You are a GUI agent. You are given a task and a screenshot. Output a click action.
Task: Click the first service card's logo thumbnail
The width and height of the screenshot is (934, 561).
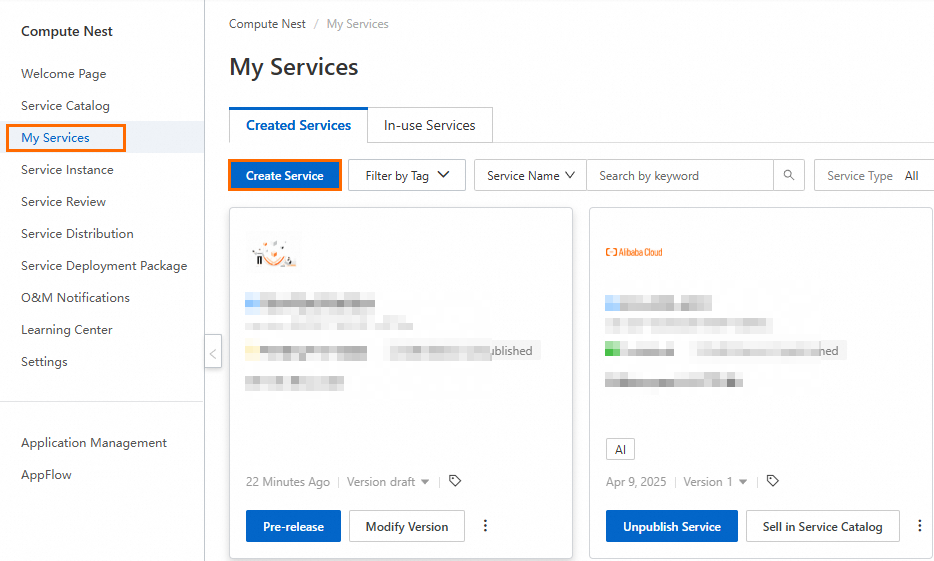273,253
